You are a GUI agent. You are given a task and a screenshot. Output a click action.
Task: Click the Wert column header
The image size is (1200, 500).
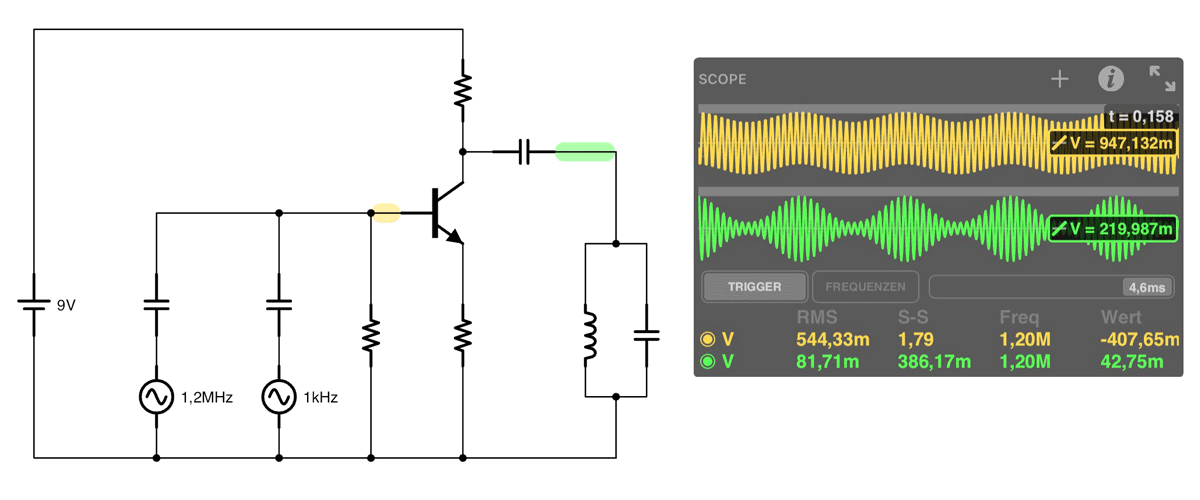(x=1121, y=318)
